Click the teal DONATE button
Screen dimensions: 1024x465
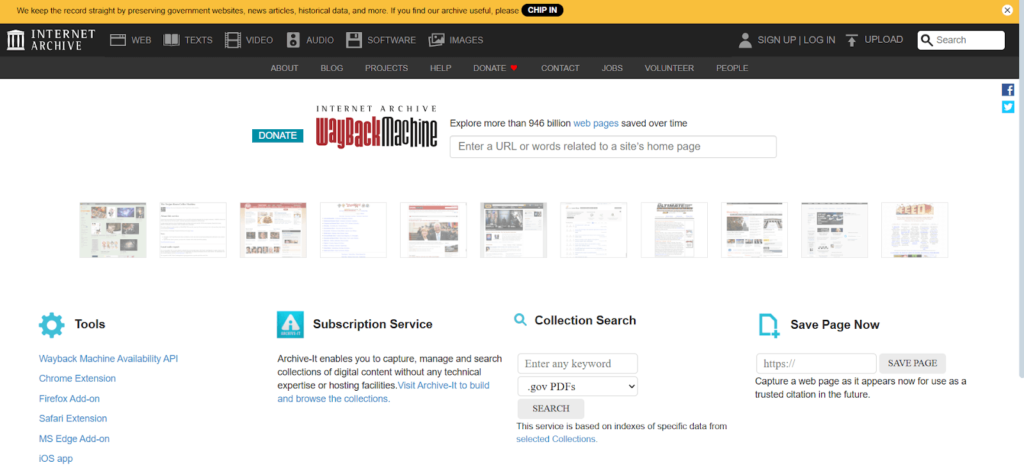278,136
